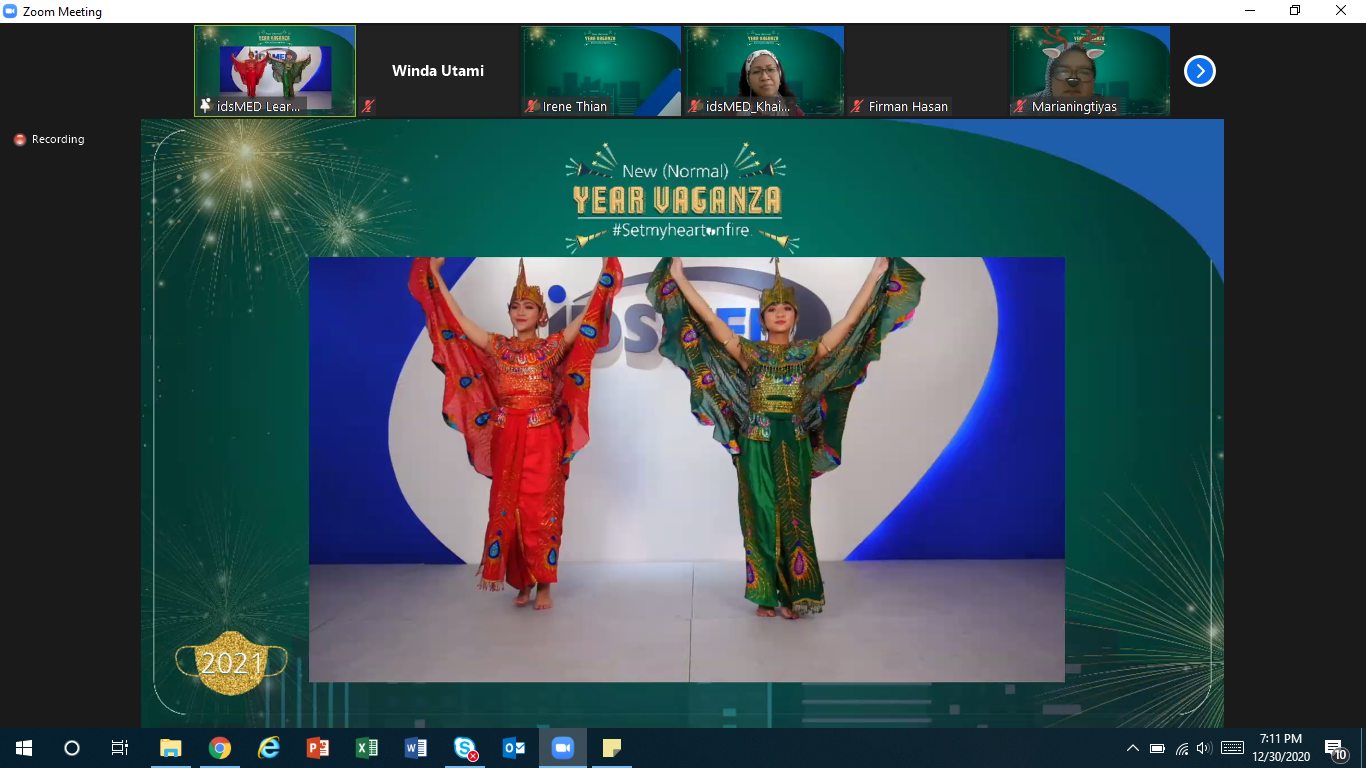Select Marianingtiyas video thumbnail

pos(1090,71)
